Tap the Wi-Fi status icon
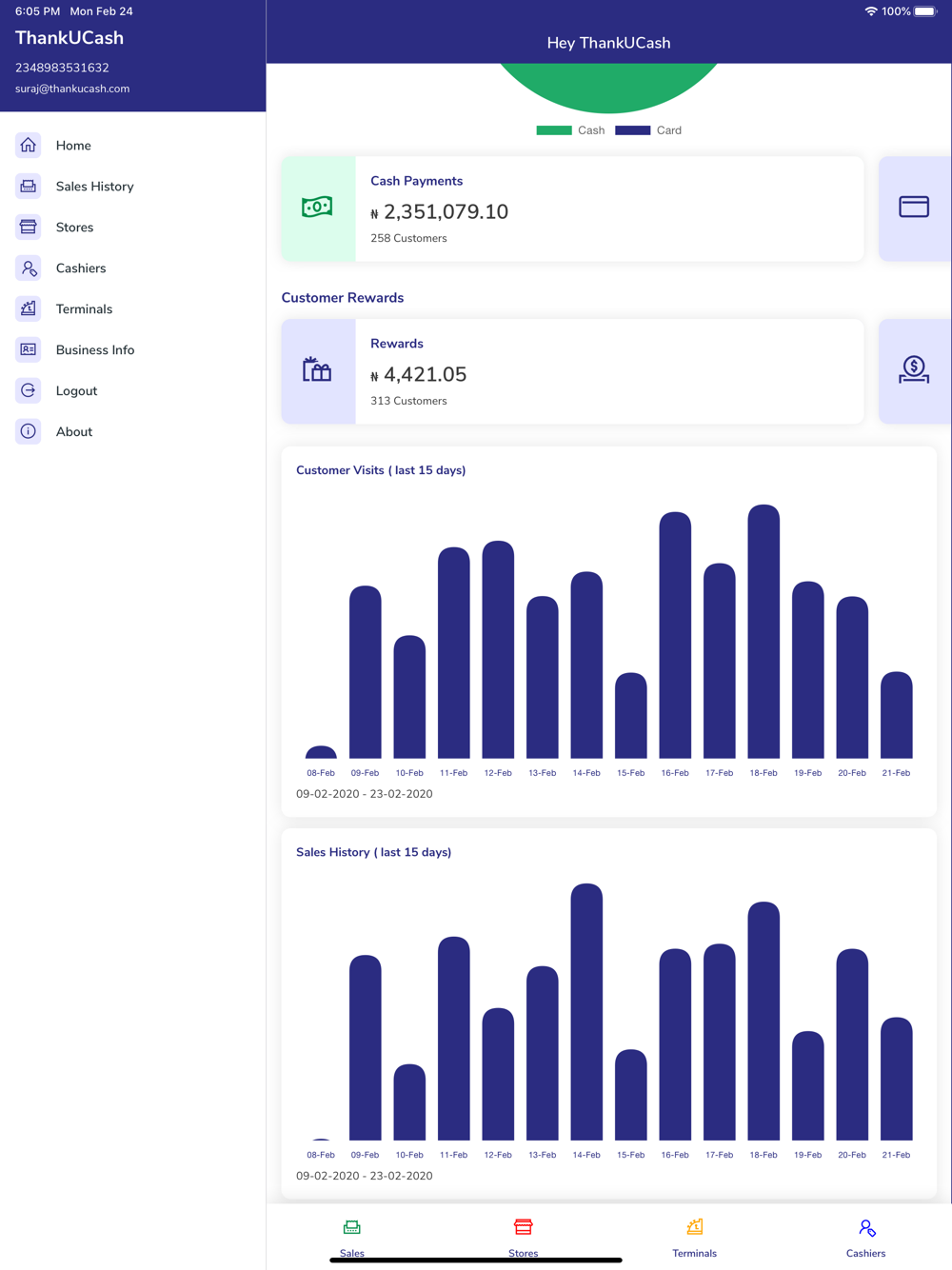 (x=870, y=11)
